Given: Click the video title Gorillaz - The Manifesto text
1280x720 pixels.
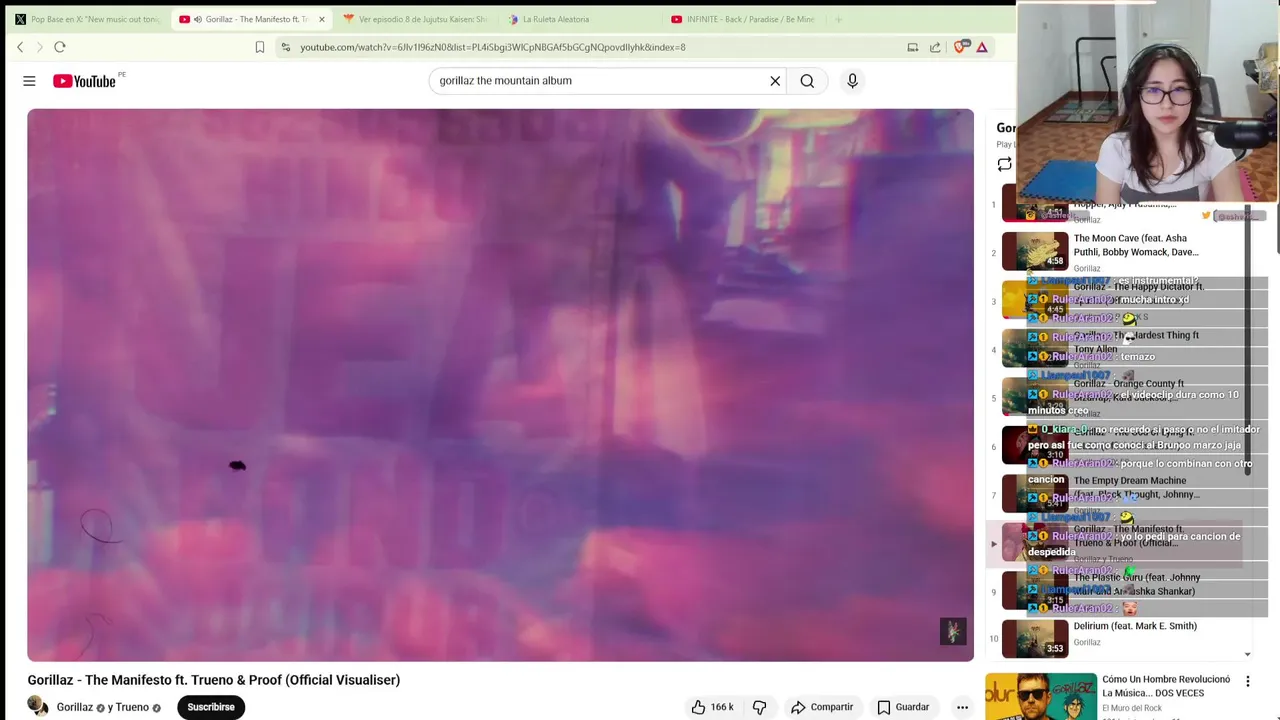Looking at the screenshot, I should pyautogui.click(x=213, y=680).
